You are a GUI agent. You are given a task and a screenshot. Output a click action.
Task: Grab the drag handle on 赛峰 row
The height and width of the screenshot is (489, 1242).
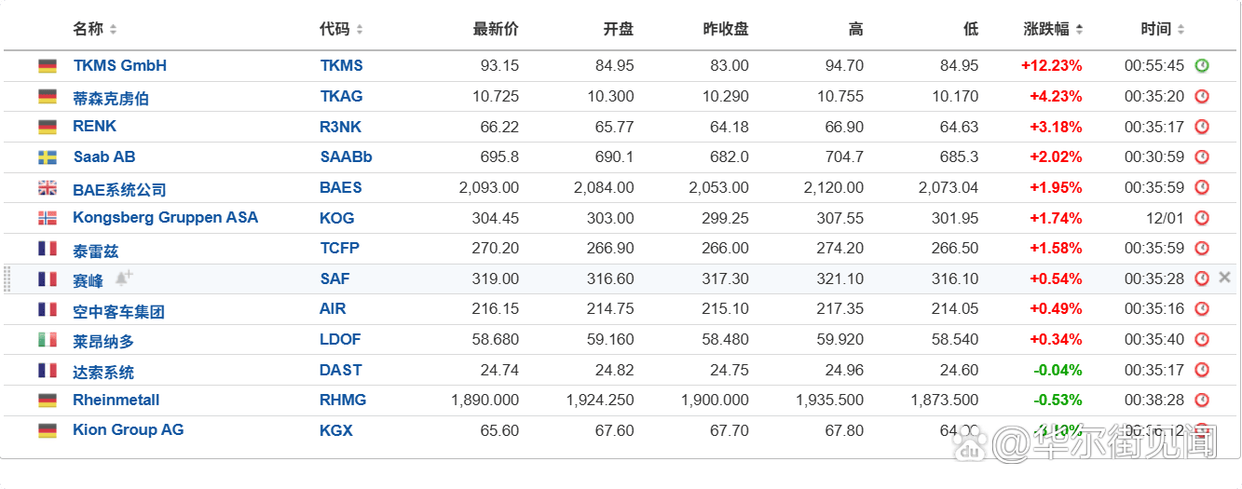click(x=8, y=278)
